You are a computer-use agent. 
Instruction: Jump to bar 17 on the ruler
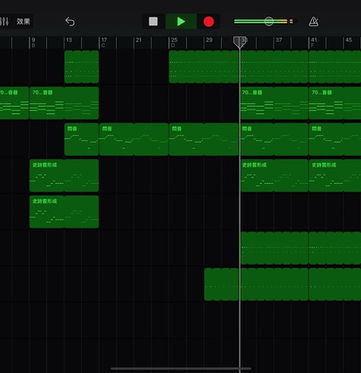(104, 40)
